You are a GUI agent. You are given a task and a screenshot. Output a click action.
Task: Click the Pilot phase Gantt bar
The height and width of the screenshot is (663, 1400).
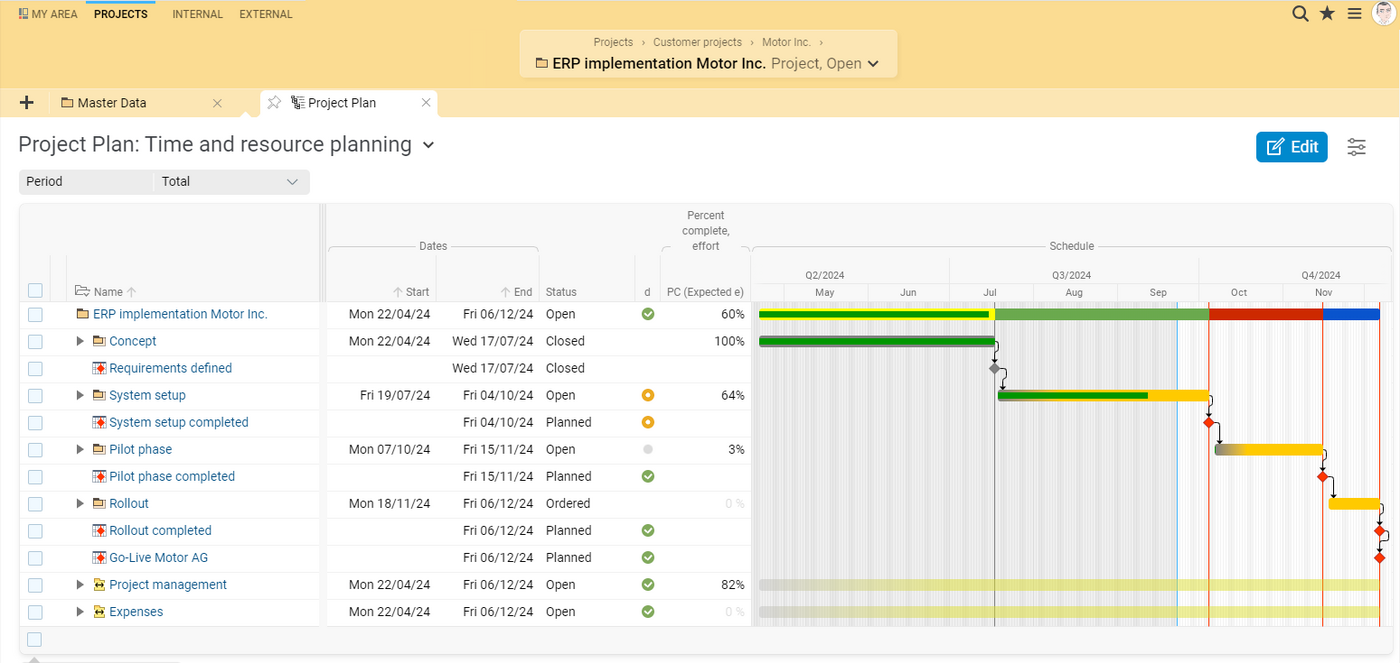1268,449
